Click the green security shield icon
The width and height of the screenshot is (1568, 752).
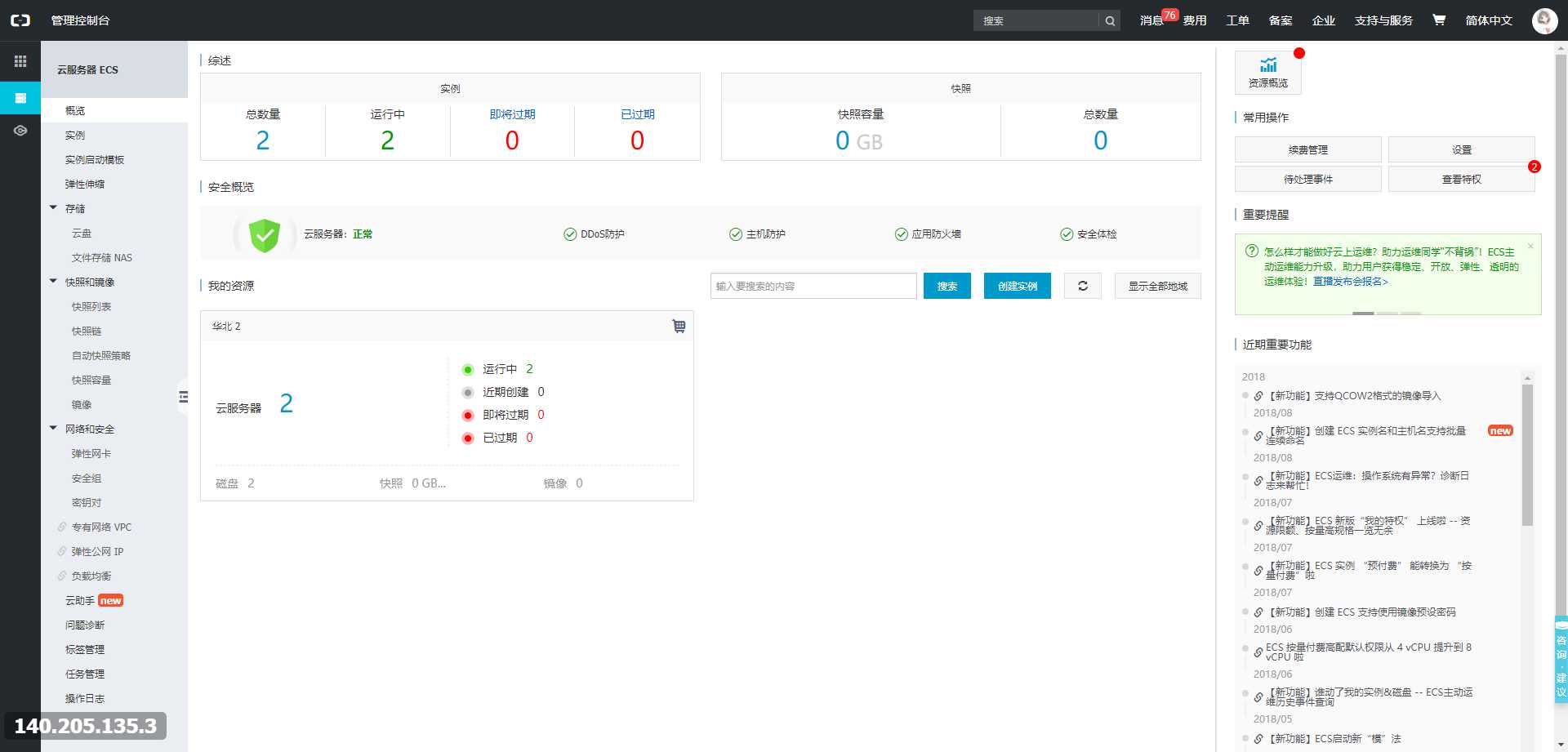tap(265, 235)
